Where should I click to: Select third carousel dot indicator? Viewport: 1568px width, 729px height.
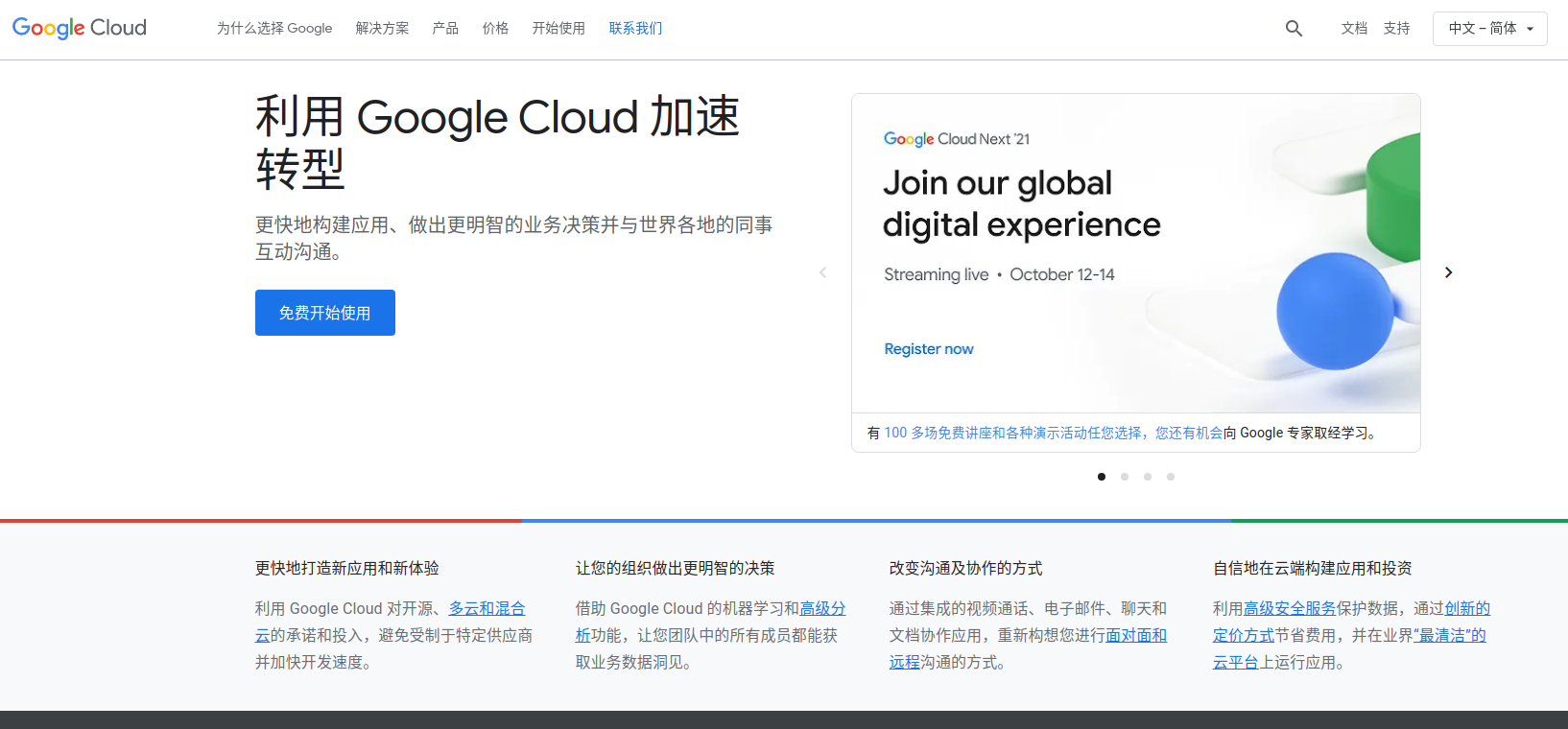coord(1148,477)
